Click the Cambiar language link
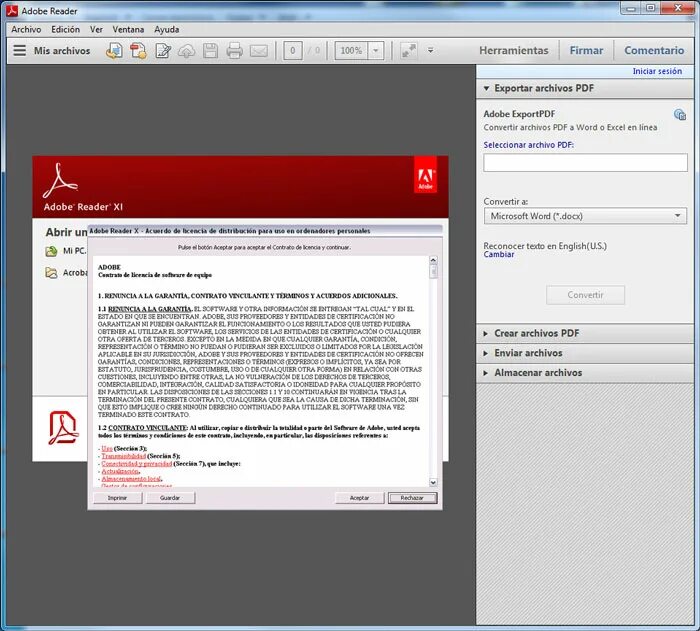The width and height of the screenshot is (700, 631). point(499,255)
